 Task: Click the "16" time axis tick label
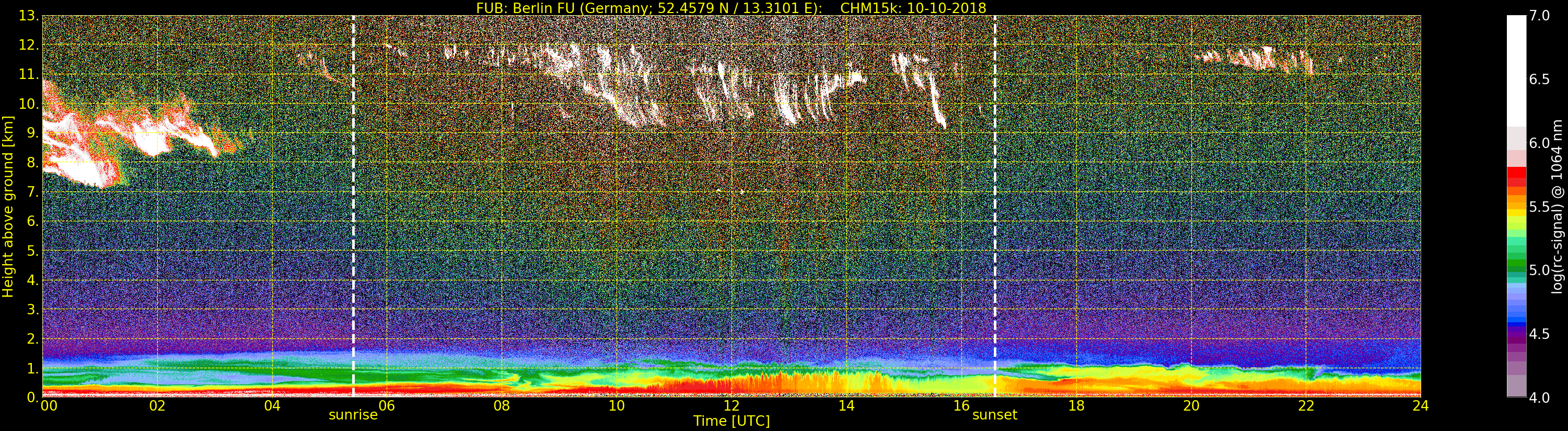pyautogui.click(x=961, y=406)
